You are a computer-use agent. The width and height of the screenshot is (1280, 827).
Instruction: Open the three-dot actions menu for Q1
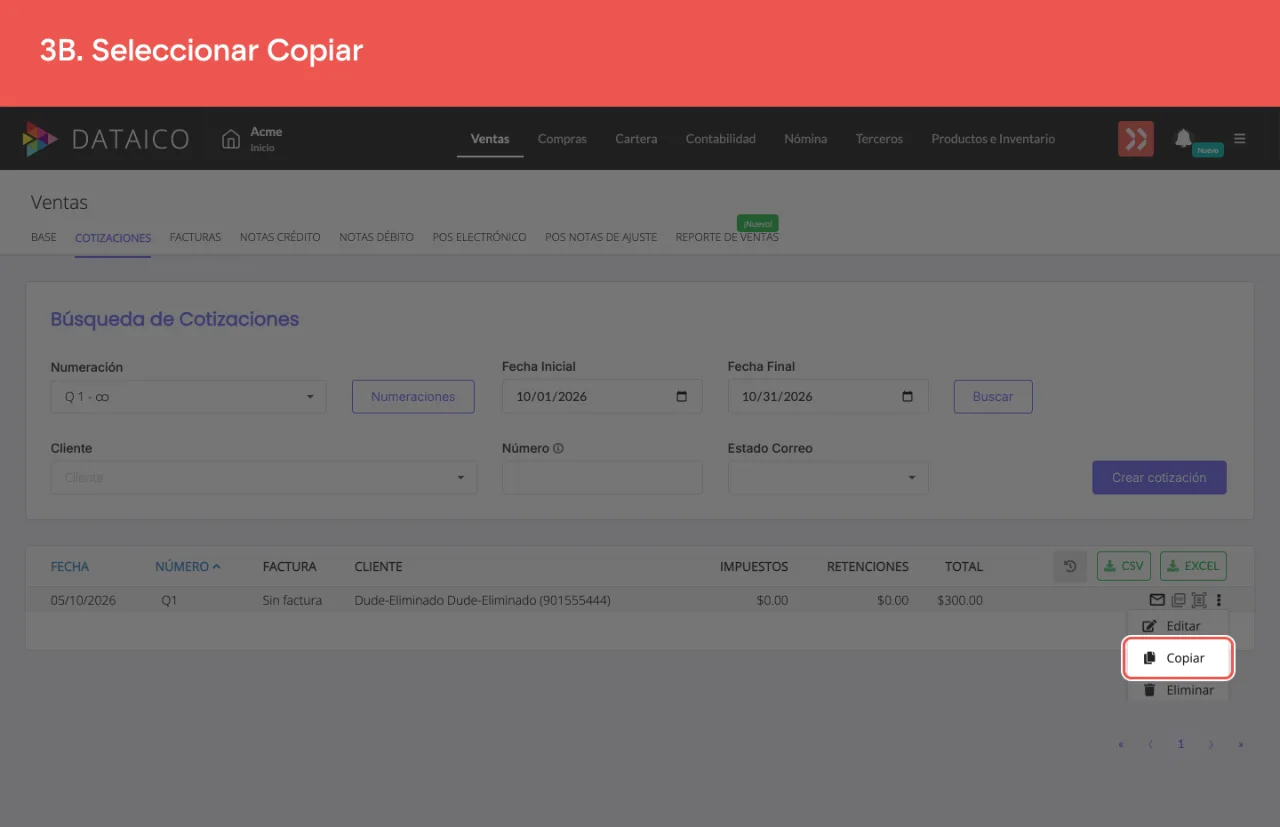pyautogui.click(x=1219, y=600)
